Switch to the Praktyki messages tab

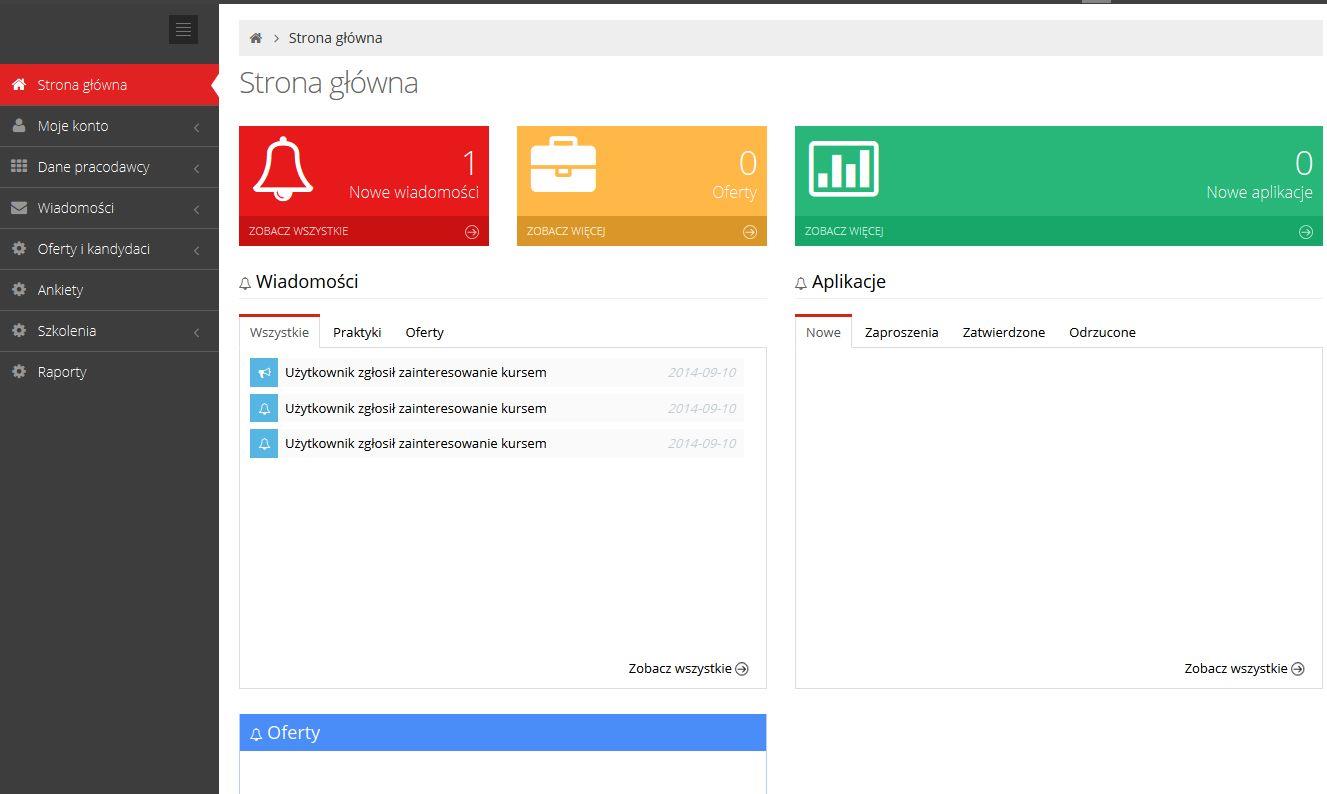coord(357,332)
